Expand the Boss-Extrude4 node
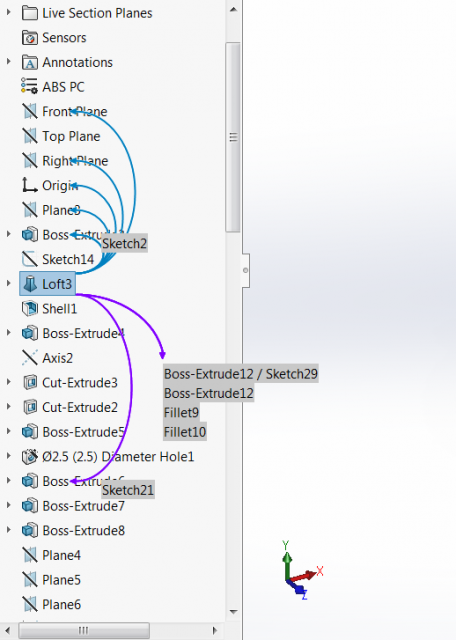The width and height of the screenshot is (456, 640). 8,333
